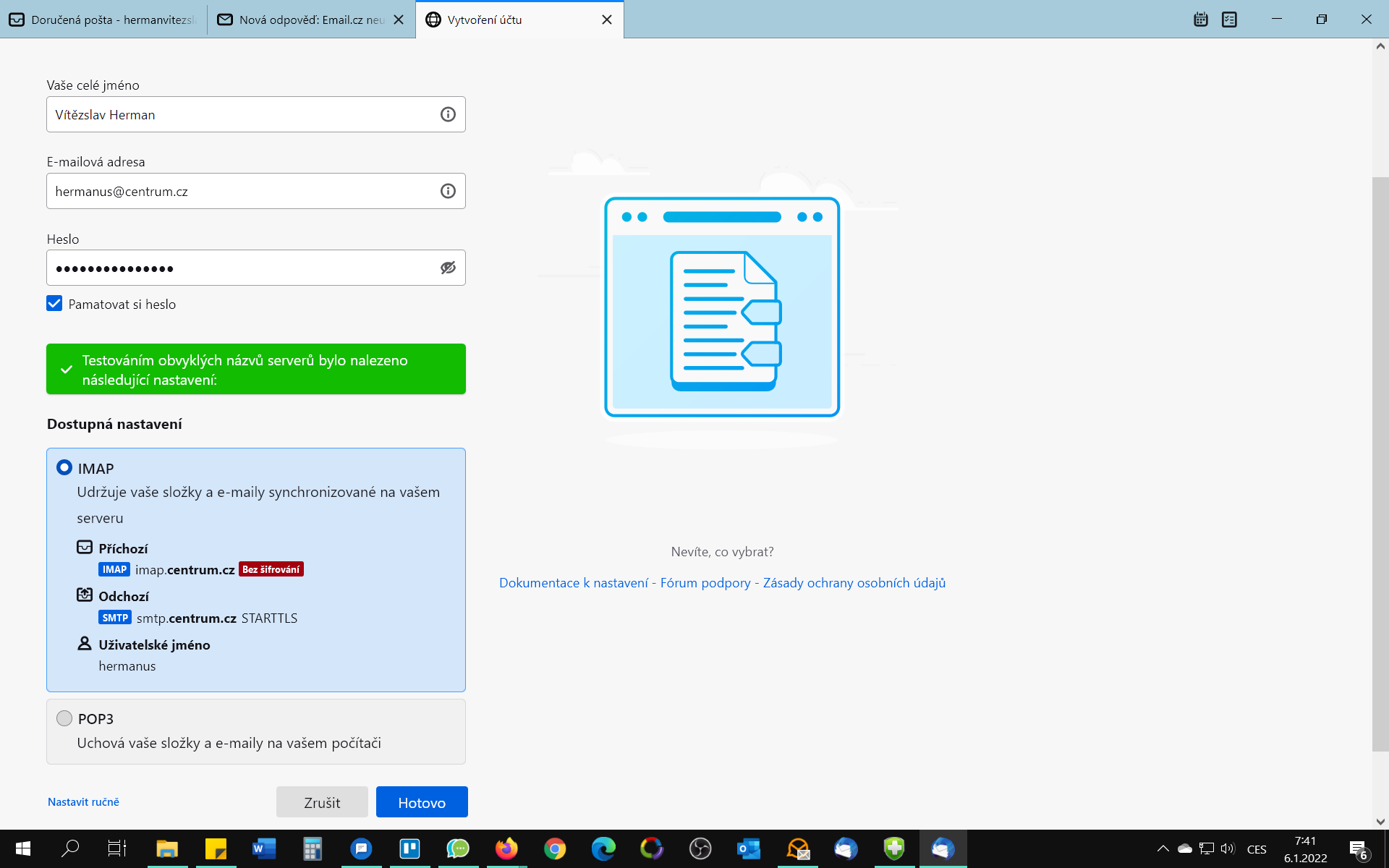Viewport: 1389px width, 868px height.
Task: Open Firefox from the taskbar
Action: [506, 848]
